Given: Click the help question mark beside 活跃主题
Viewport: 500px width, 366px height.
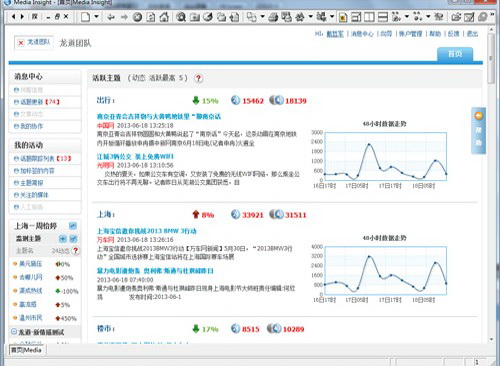Looking at the screenshot, I should coord(198,78).
